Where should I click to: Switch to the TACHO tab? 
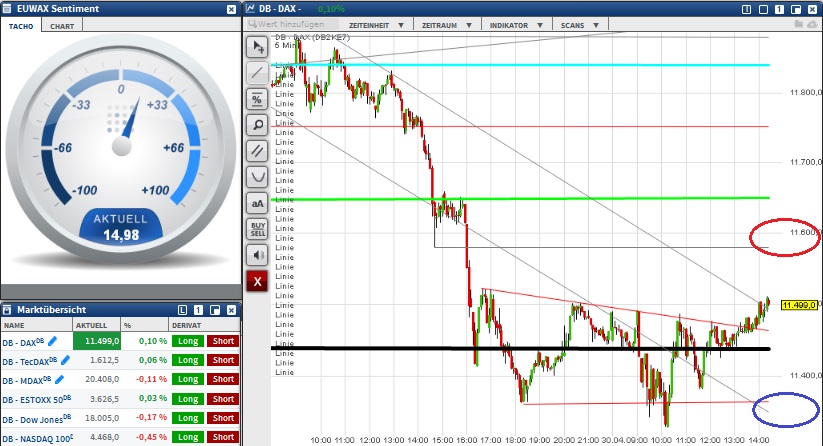[x=21, y=26]
